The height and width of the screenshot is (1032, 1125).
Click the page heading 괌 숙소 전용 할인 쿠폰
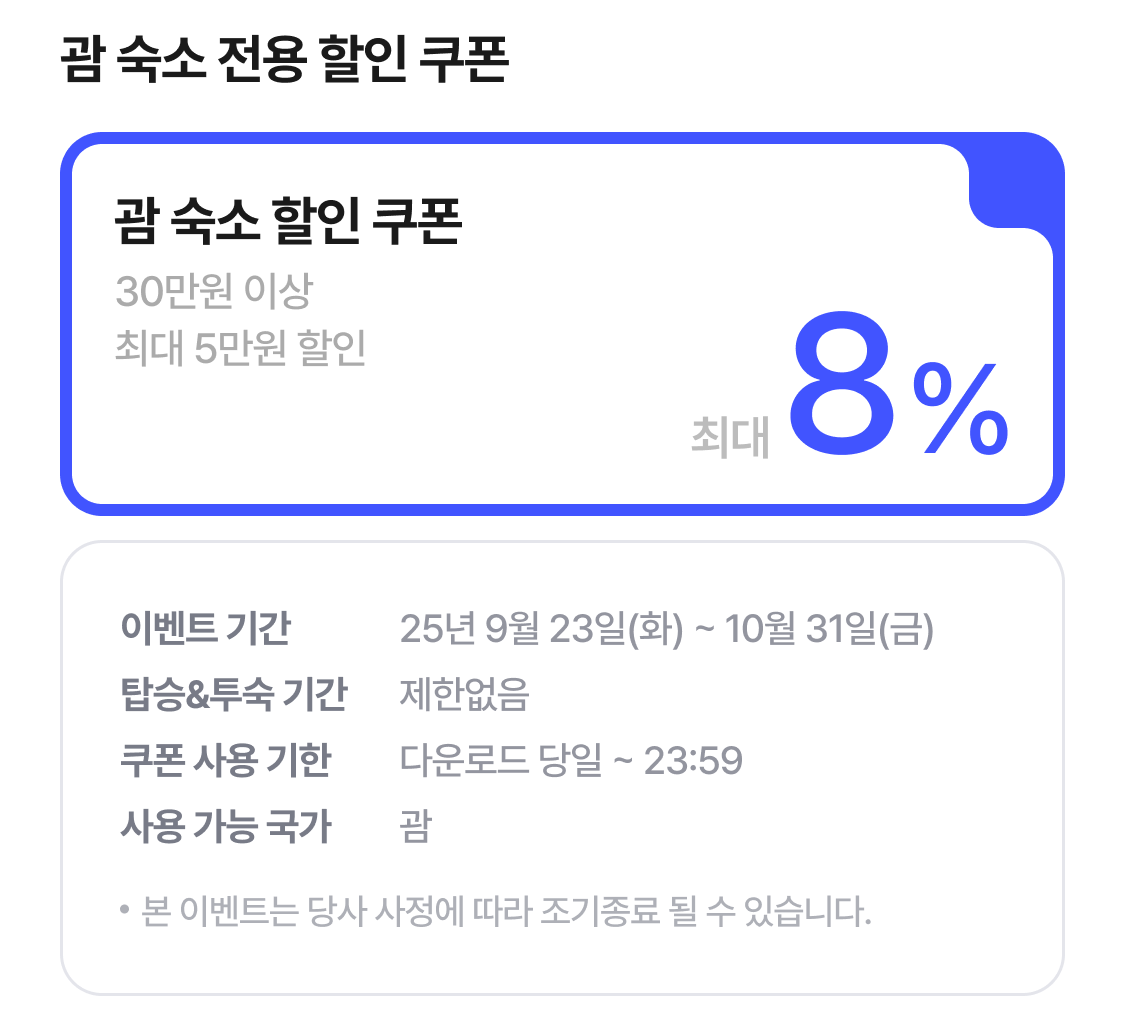click(x=285, y=61)
